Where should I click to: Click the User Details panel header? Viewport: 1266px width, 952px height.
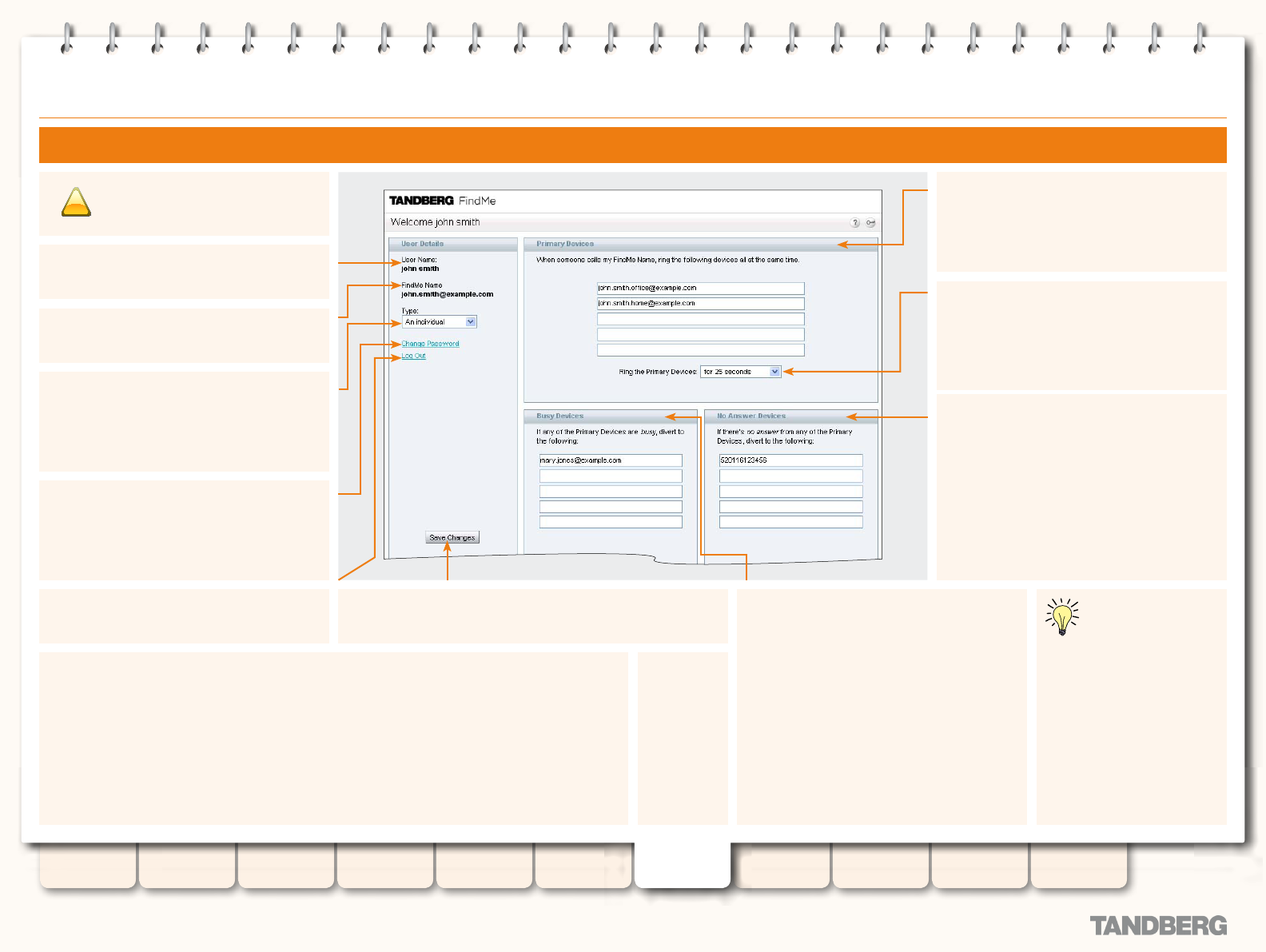[x=453, y=244]
